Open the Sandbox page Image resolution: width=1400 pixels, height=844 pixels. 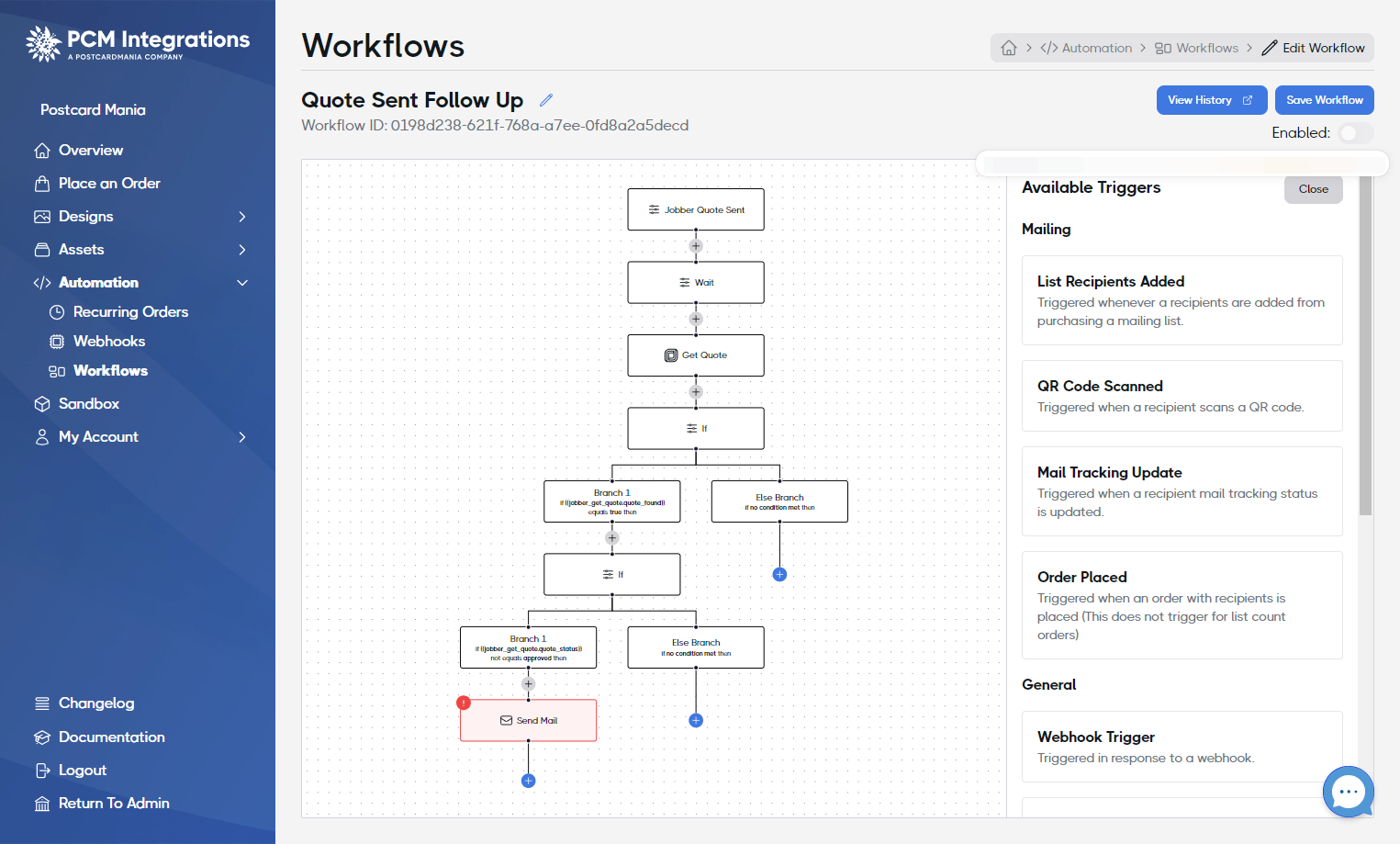pos(89,403)
